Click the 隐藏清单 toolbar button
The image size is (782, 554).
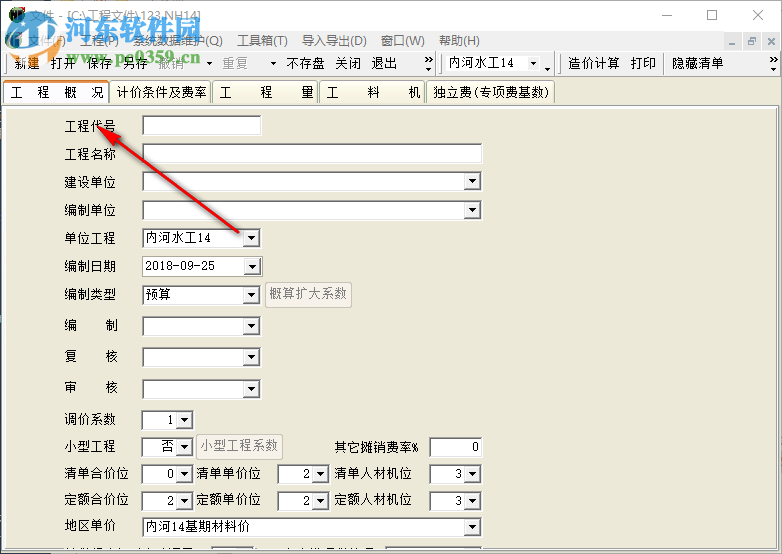pos(697,63)
